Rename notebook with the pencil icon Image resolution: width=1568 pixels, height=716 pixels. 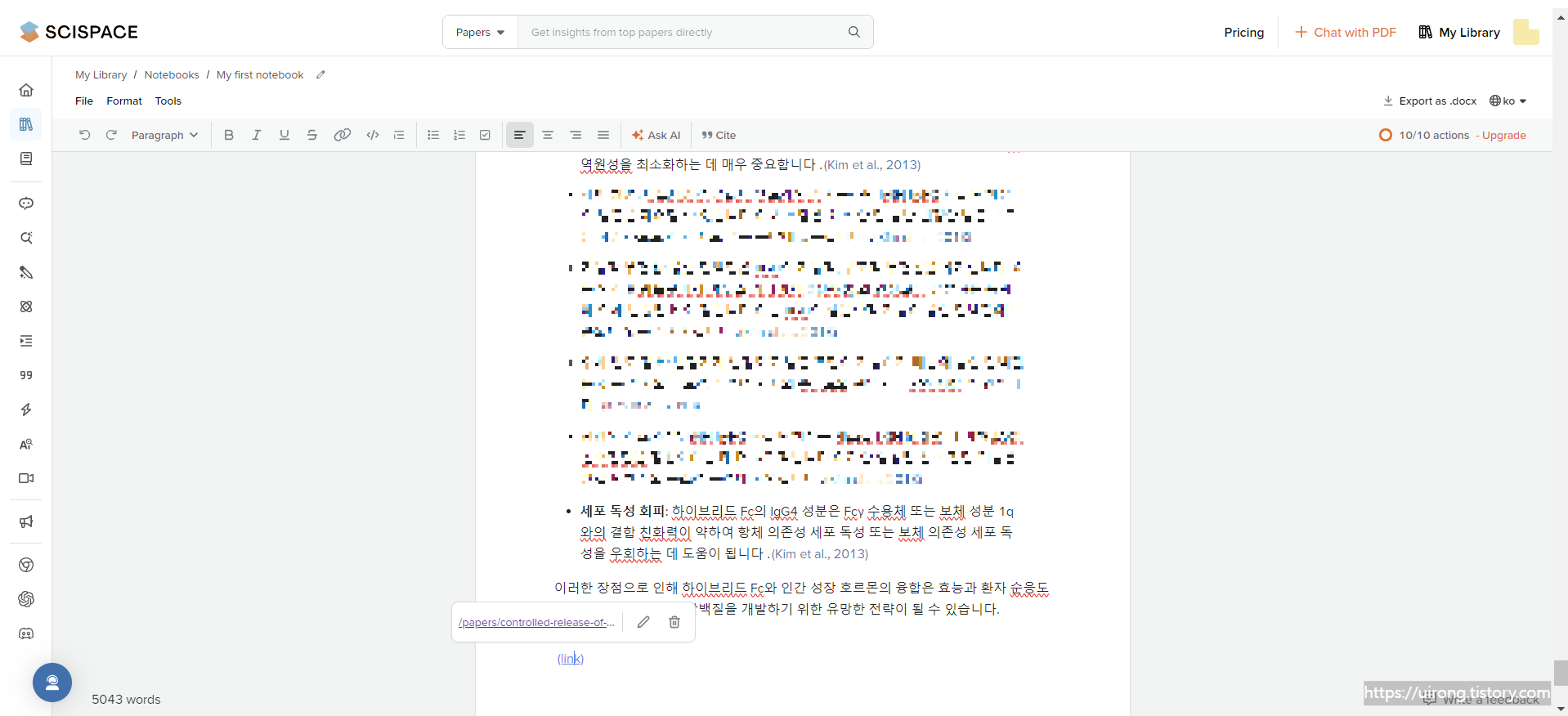click(x=320, y=74)
